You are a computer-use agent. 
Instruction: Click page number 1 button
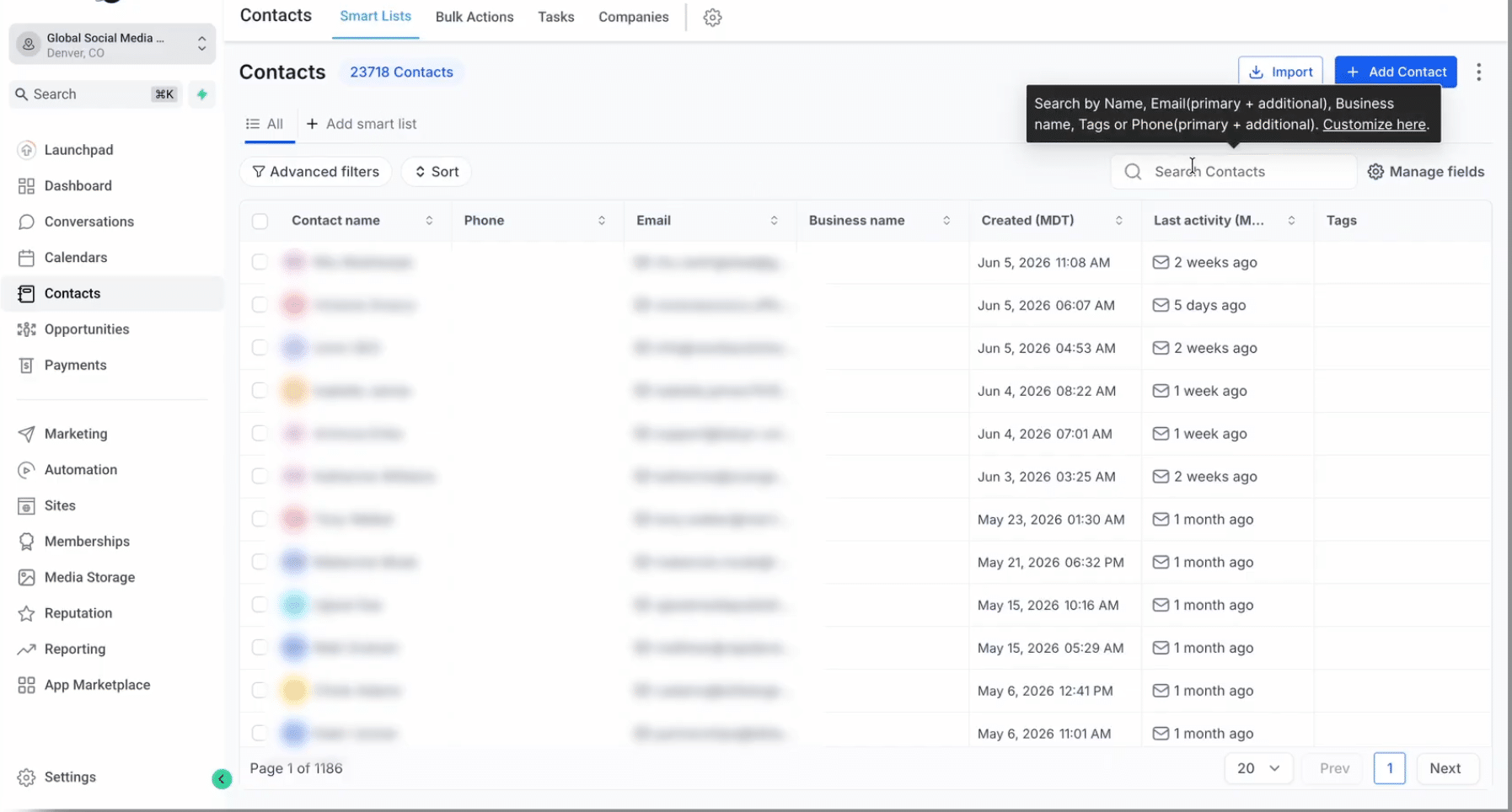coord(1389,768)
